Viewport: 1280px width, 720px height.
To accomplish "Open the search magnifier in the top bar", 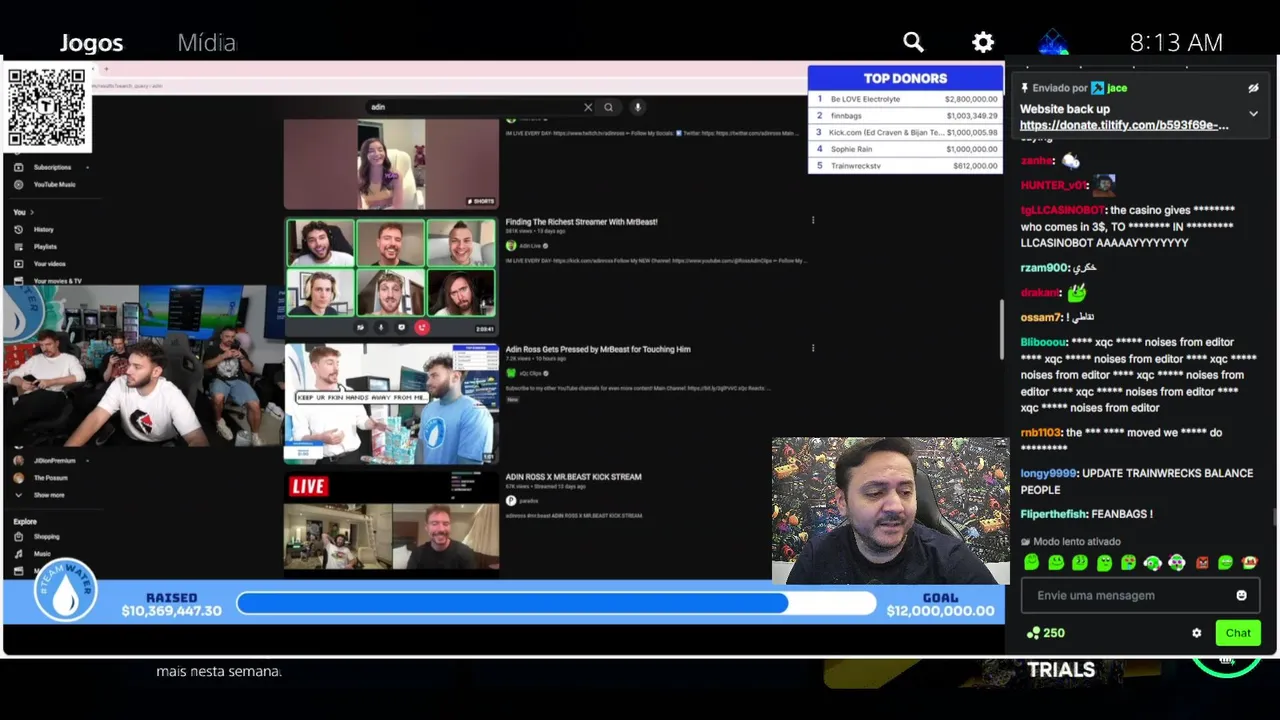I will click(913, 42).
